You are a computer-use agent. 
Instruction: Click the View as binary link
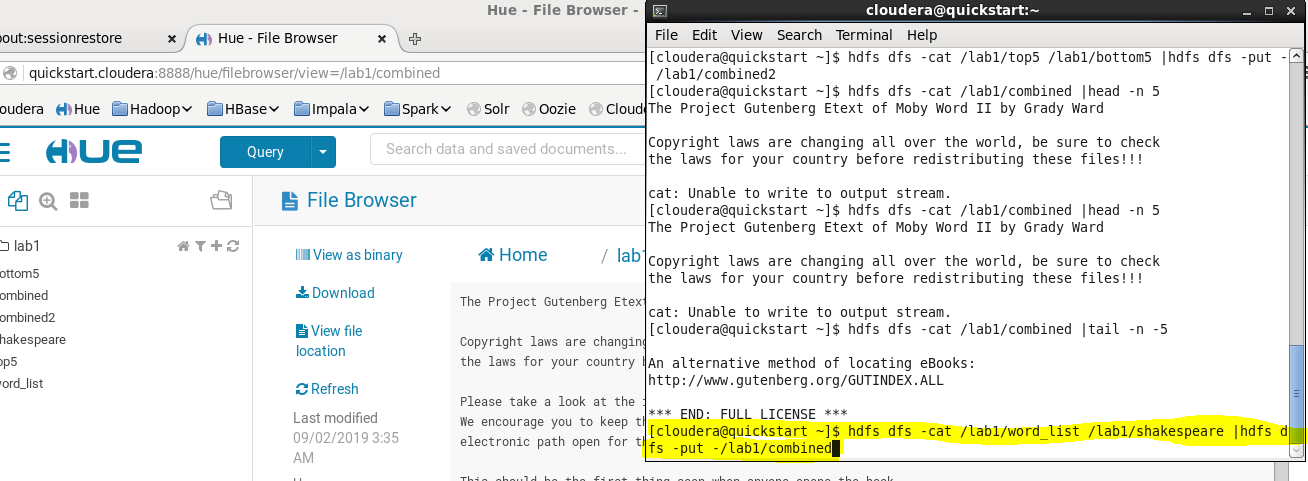(349, 255)
